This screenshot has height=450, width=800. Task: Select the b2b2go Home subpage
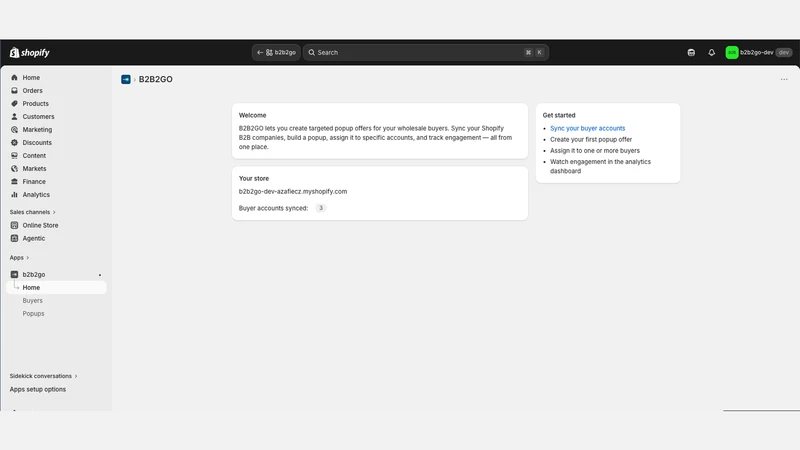[x=56, y=288]
